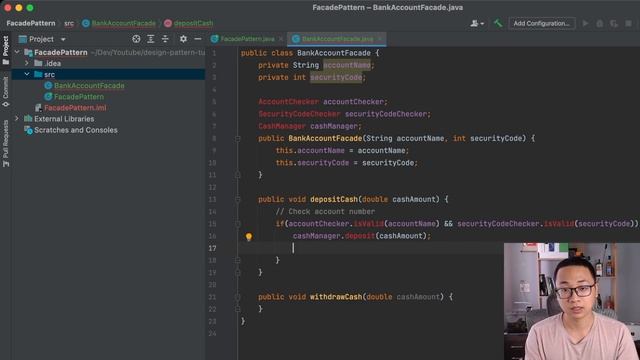Open the Project tool window sidebar tab
This screenshot has width=640, height=360.
5,51
